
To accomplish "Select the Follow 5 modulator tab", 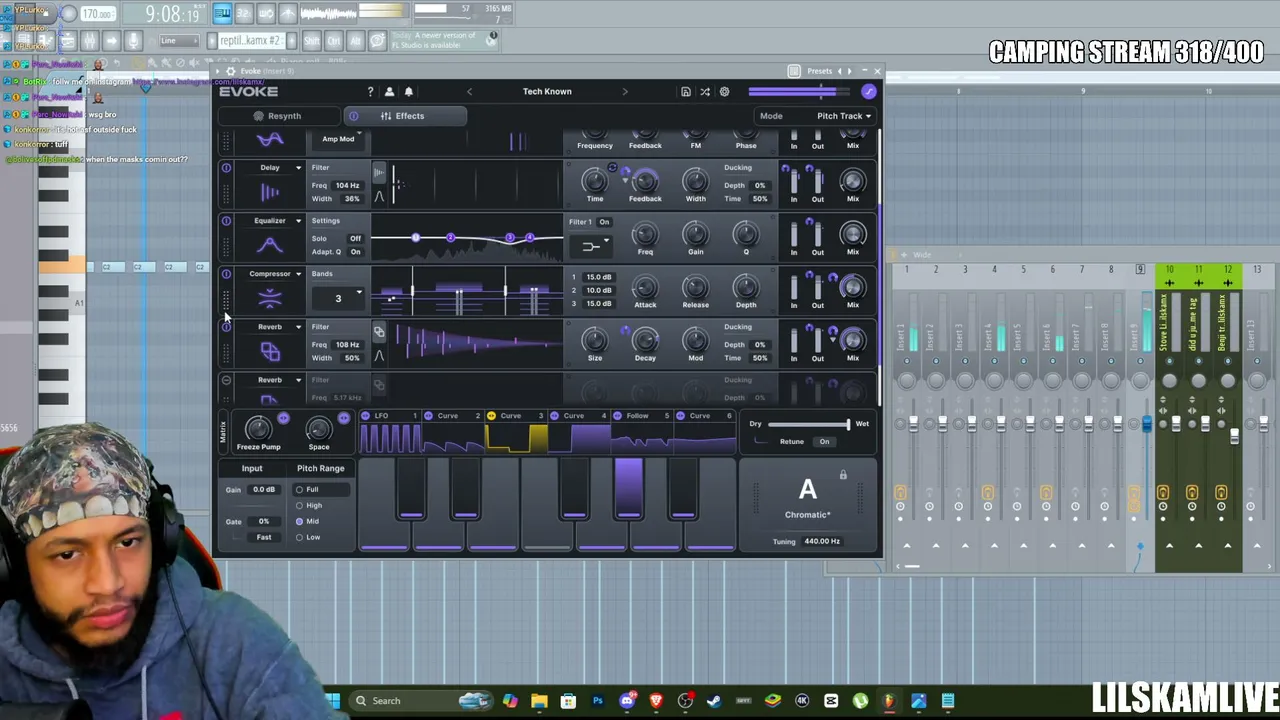I will pos(641,416).
